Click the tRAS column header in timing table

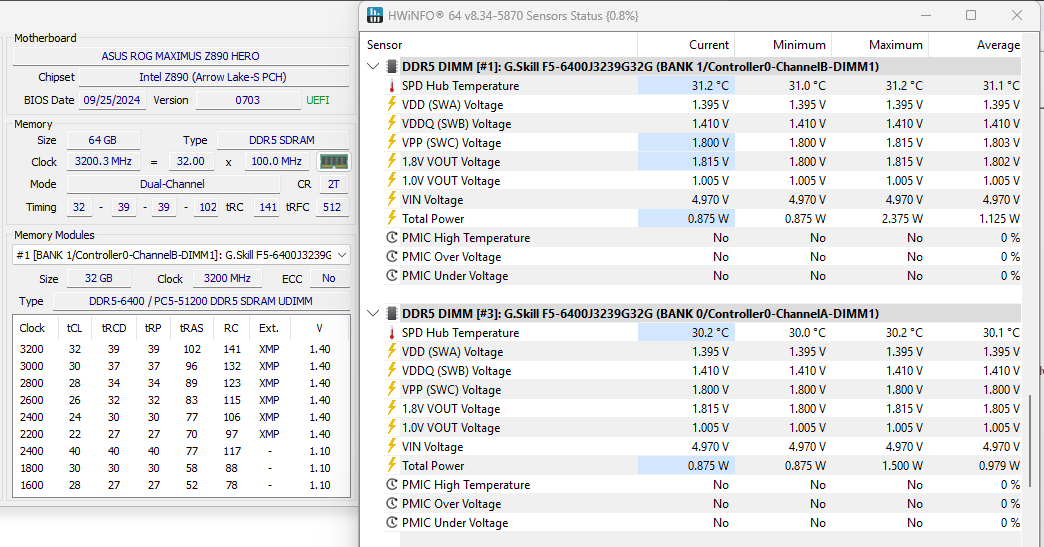tap(192, 328)
